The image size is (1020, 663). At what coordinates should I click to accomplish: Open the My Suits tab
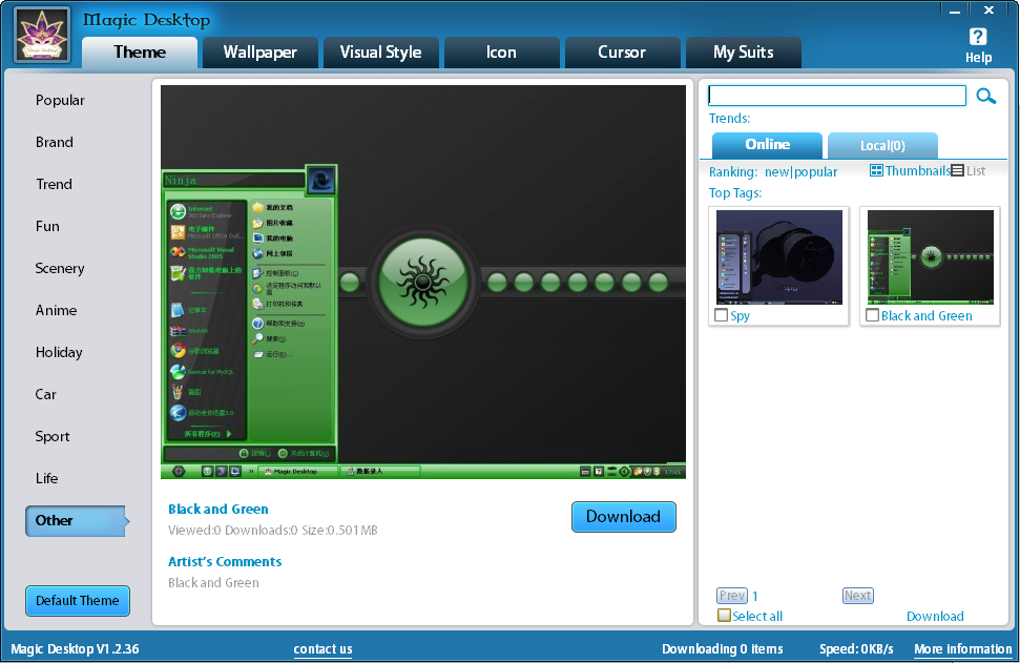click(743, 52)
